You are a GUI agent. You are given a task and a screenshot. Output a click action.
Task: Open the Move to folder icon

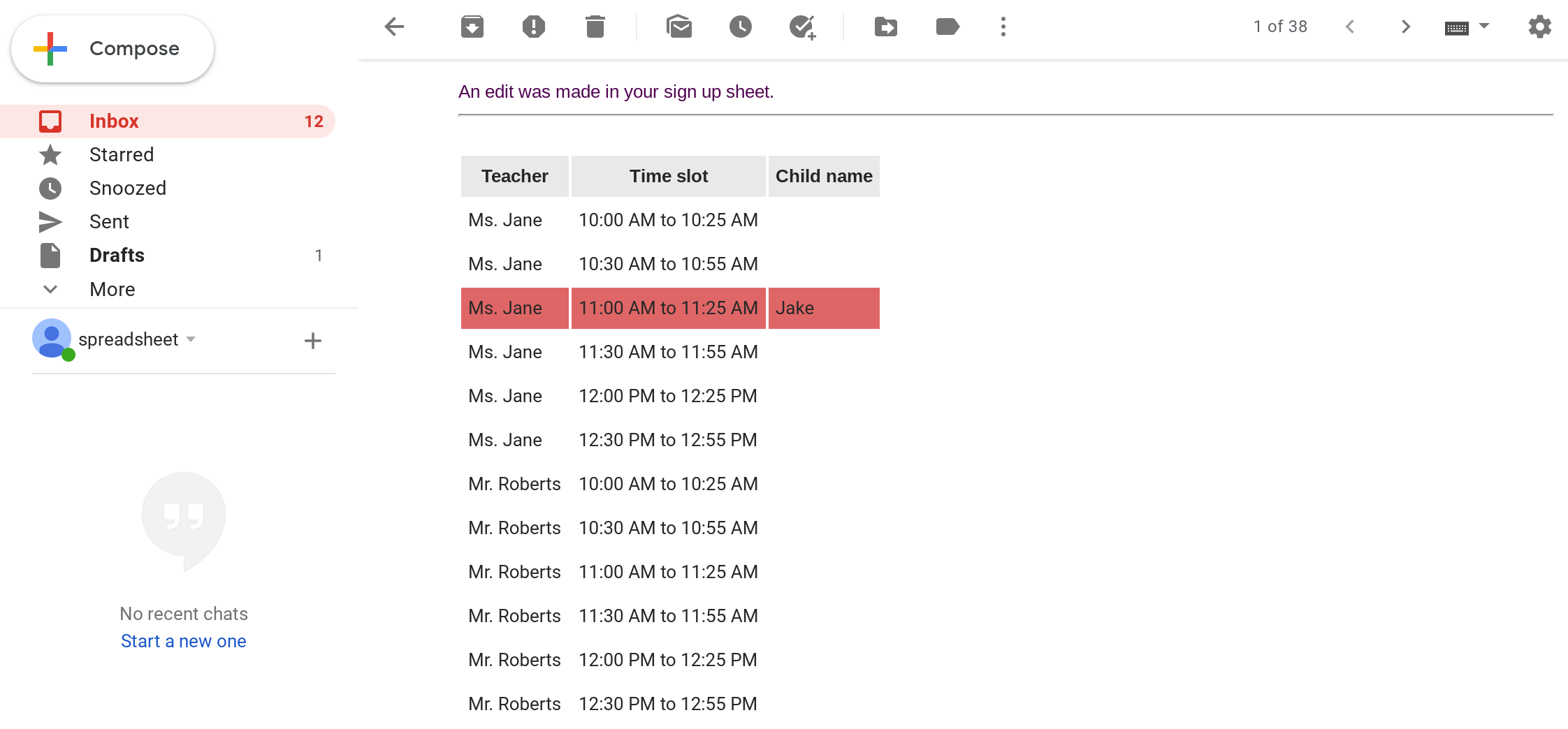[886, 27]
